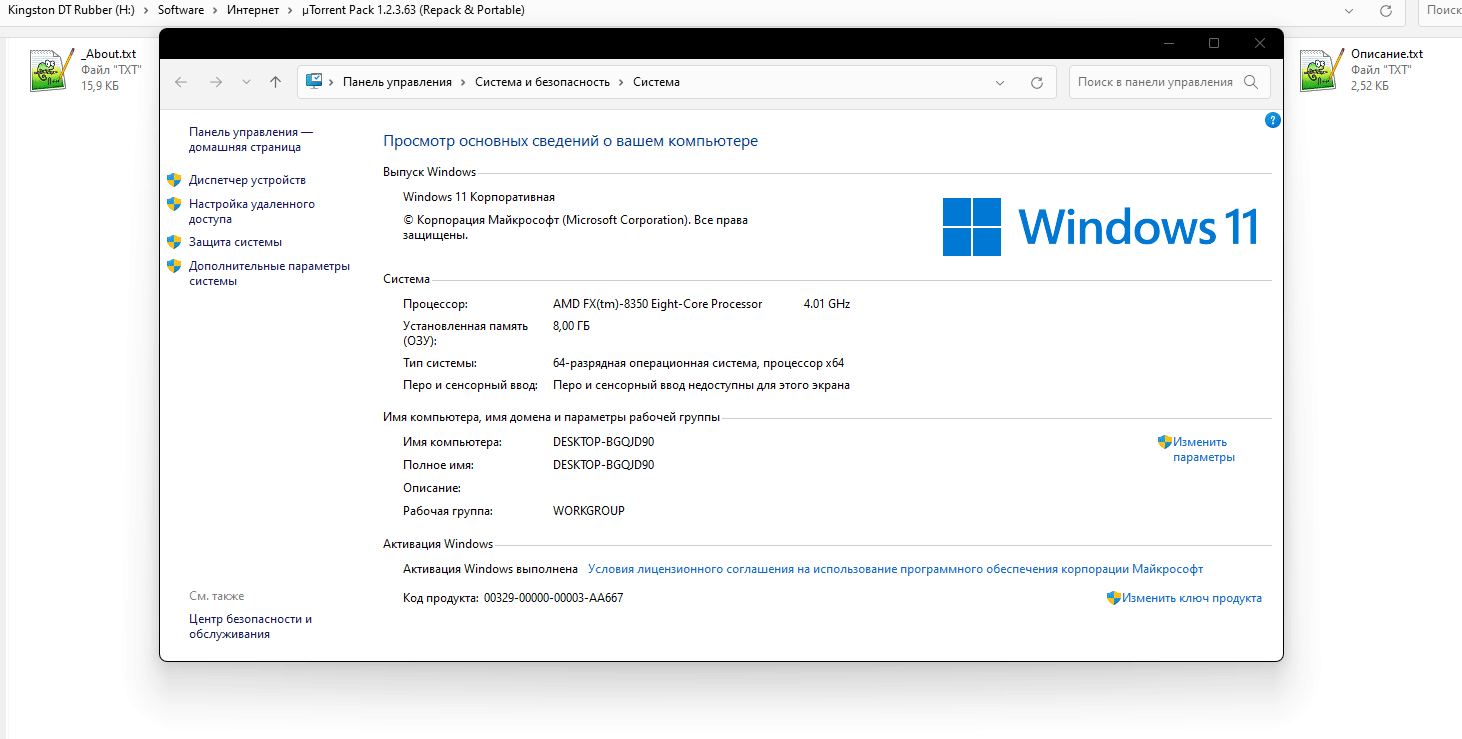
Task: Select '_About.txt' file name in Explorer
Action: coord(108,54)
